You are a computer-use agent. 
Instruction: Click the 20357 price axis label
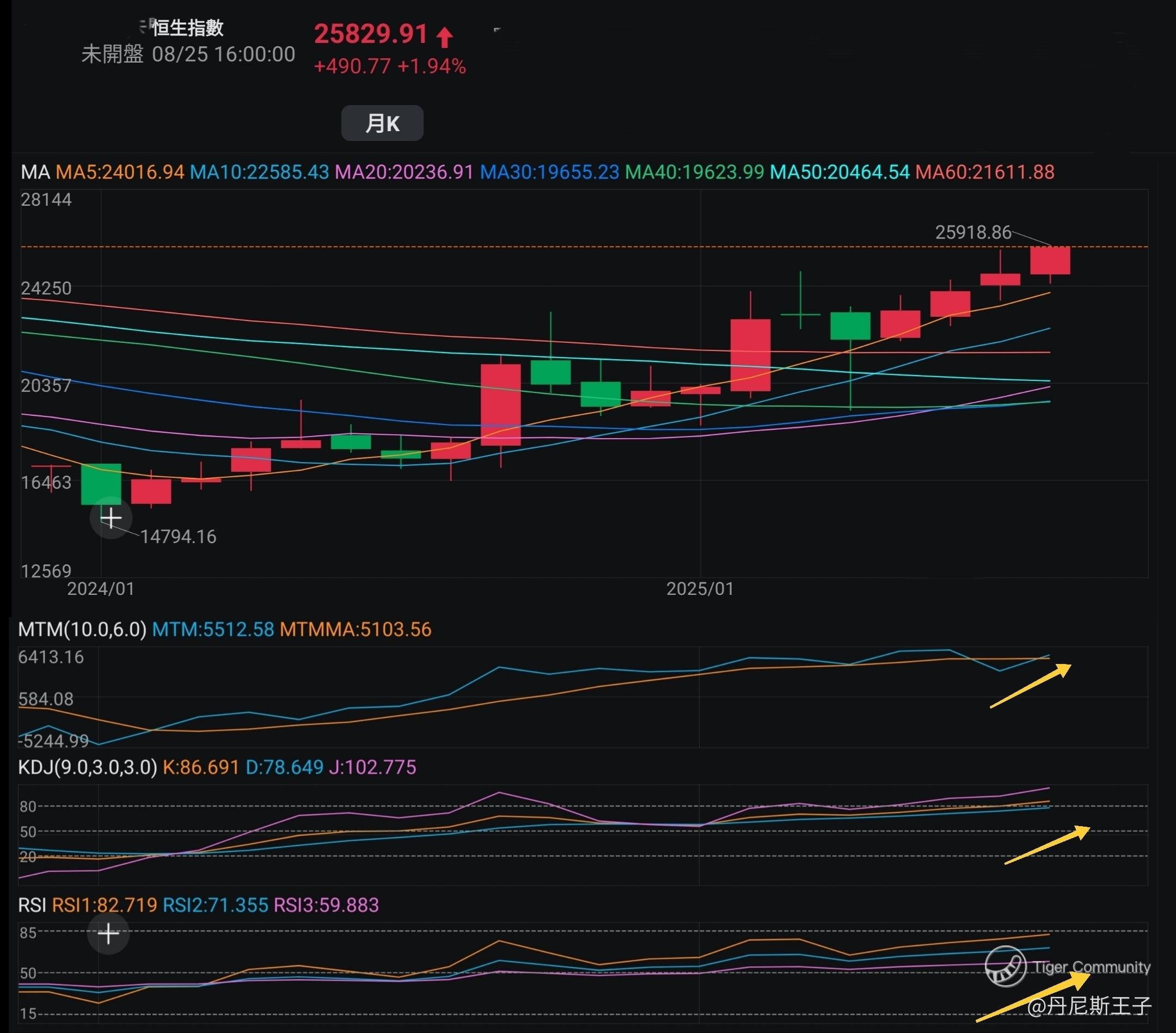46,385
